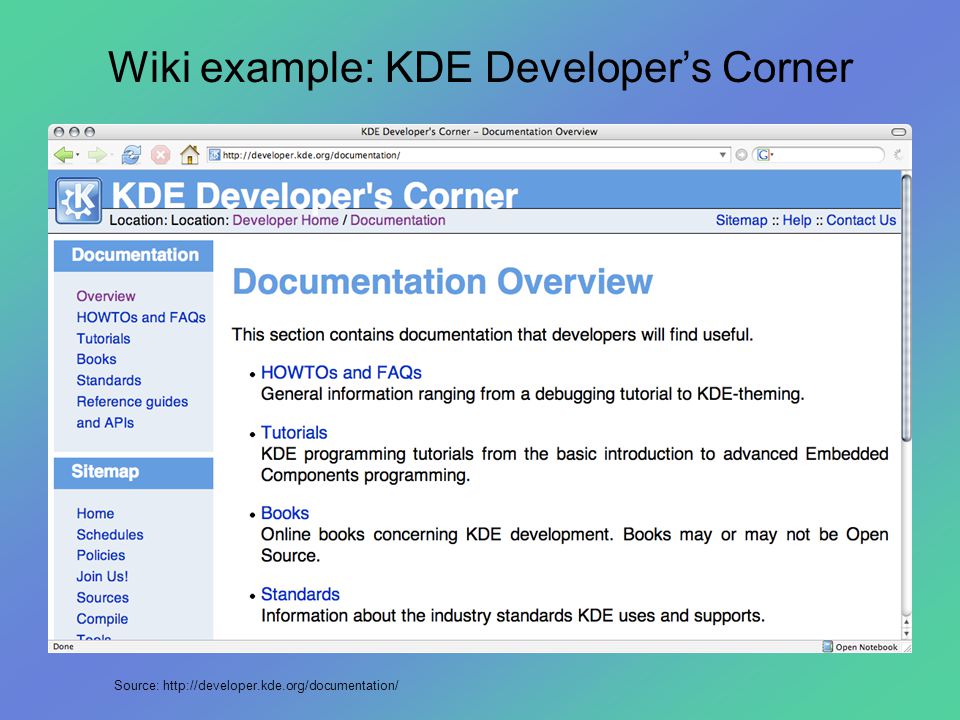Click the Go button beside address bar
The image size is (960, 720).
(741, 155)
